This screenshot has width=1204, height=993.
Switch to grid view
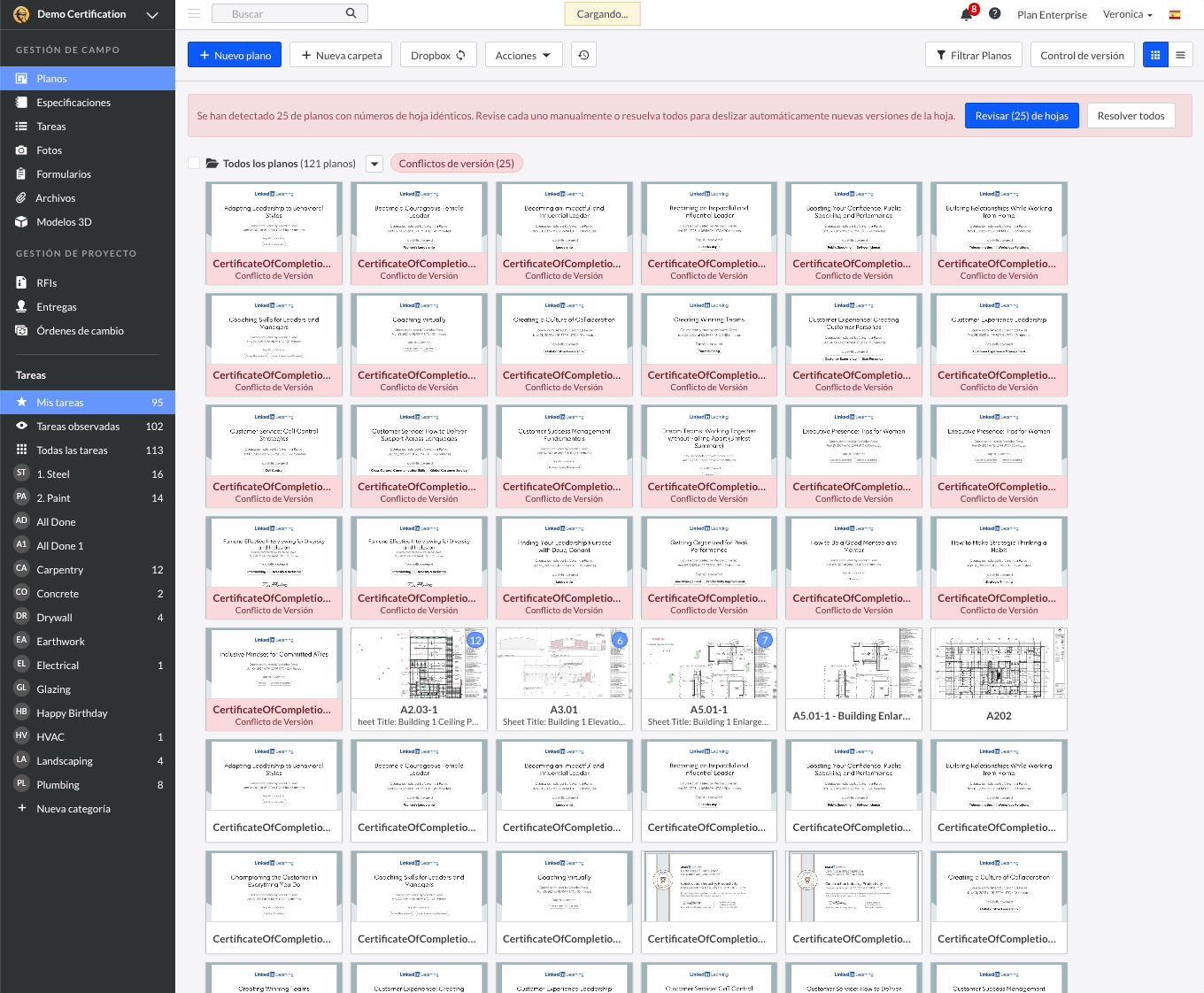click(x=1155, y=55)
